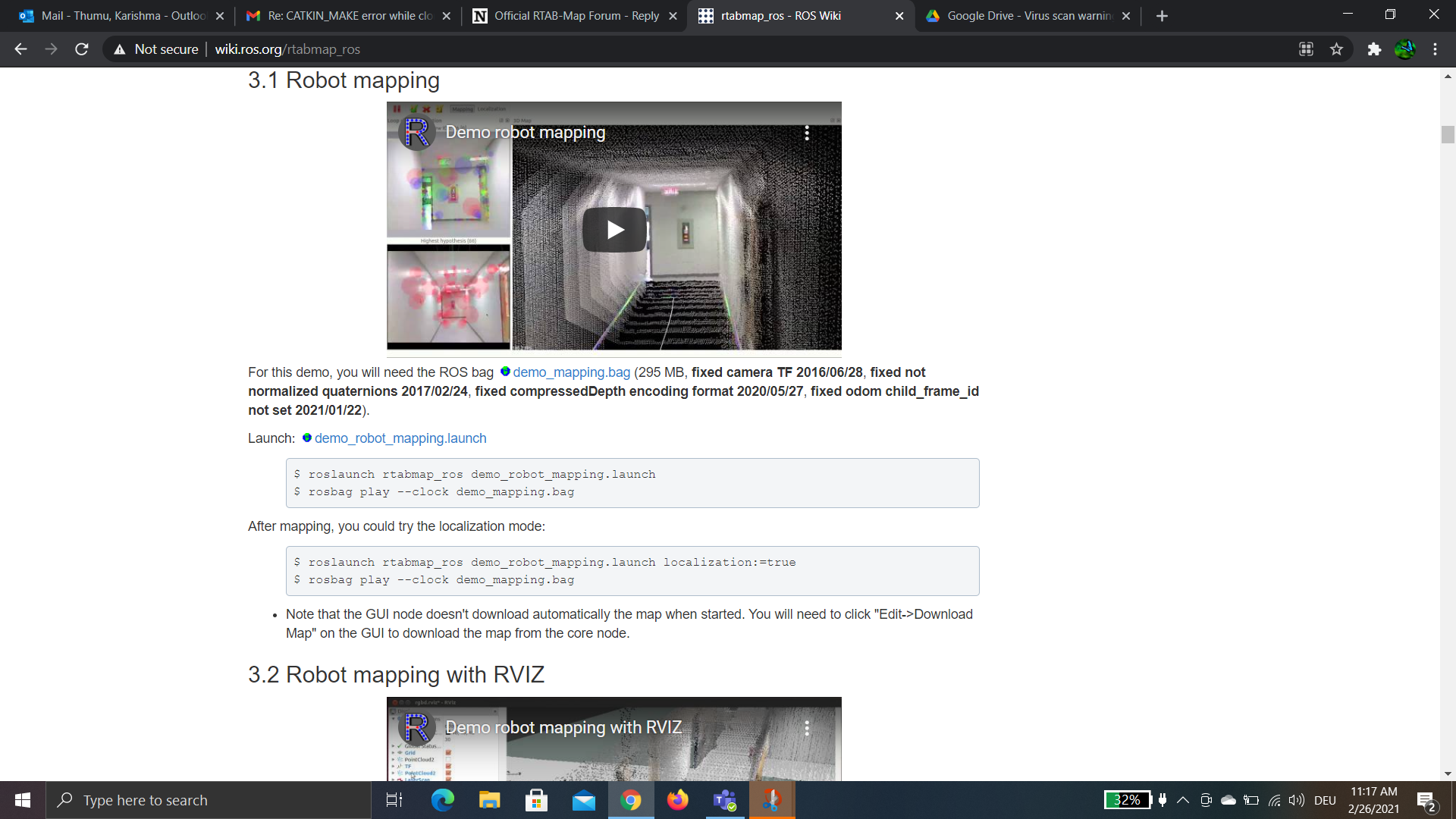Click the page vertical scrollbar thumb

pos(1448,134)
